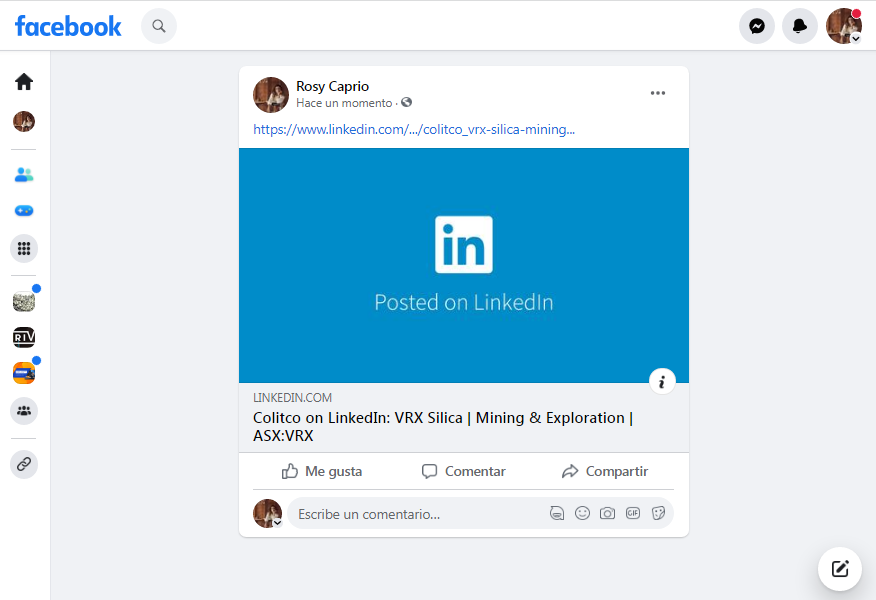Switch commenting profile via avatar arrow

(277, 523)
